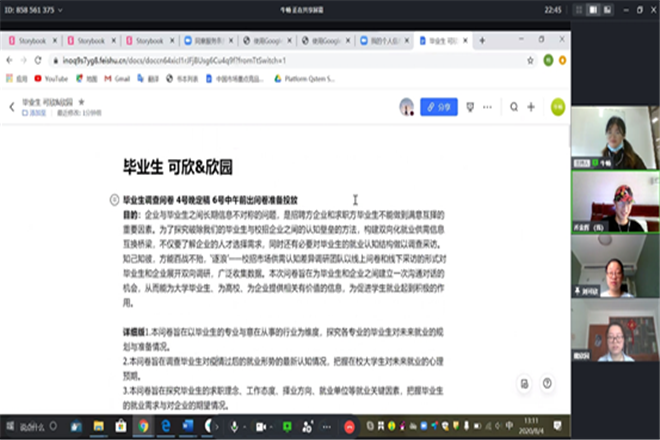Star the 毕业生 可欣&欣园 document
660x440 pixels.
click(82, 102)
